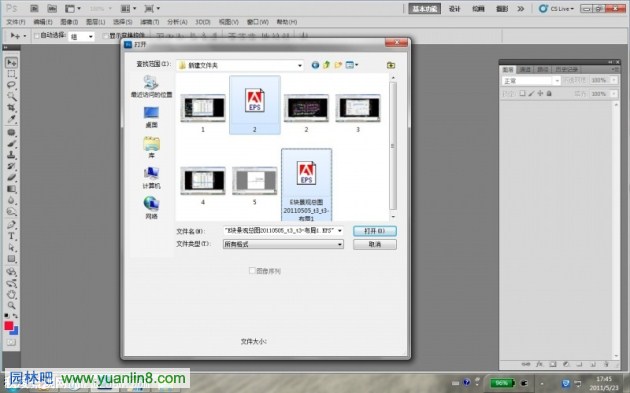Select the Rectangle shape tool

(x=11, y=259)
